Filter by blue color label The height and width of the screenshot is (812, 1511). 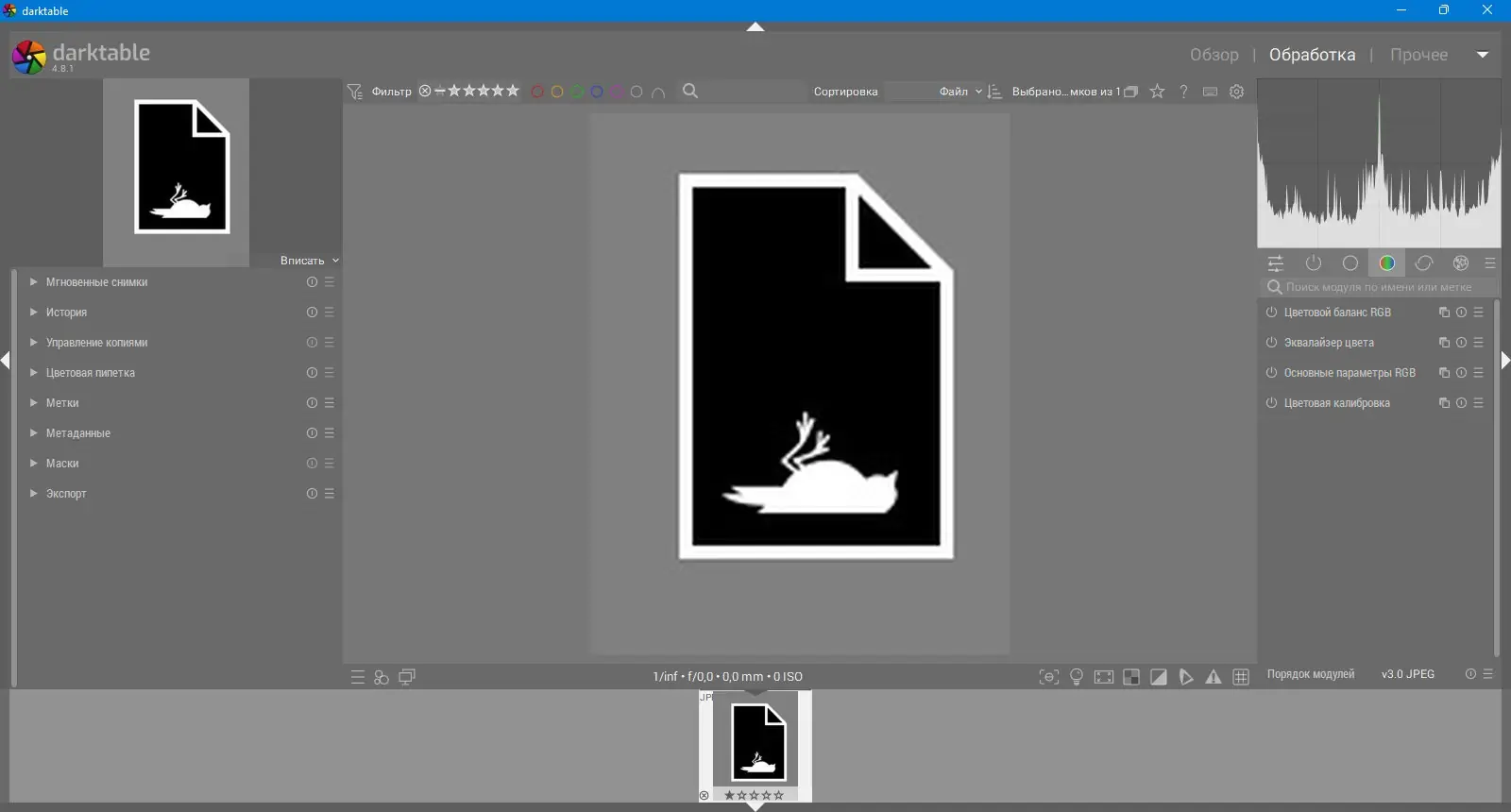click(597, 92)
